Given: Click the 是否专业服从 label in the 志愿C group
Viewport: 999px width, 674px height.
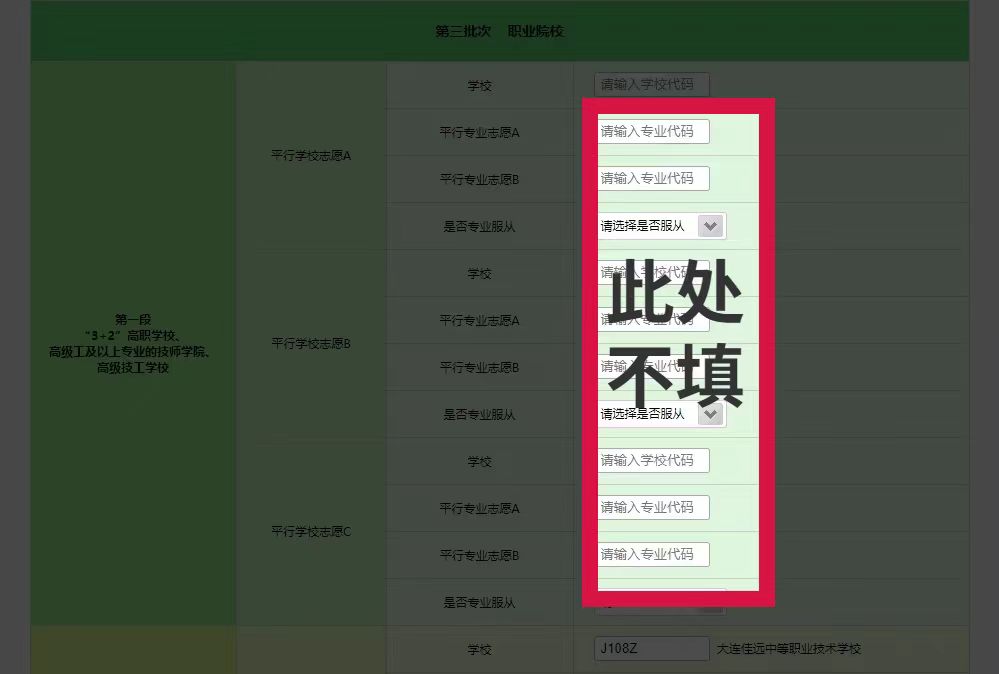Looking at the screenshot, I should pyautogui.click(x=479, y=602).
